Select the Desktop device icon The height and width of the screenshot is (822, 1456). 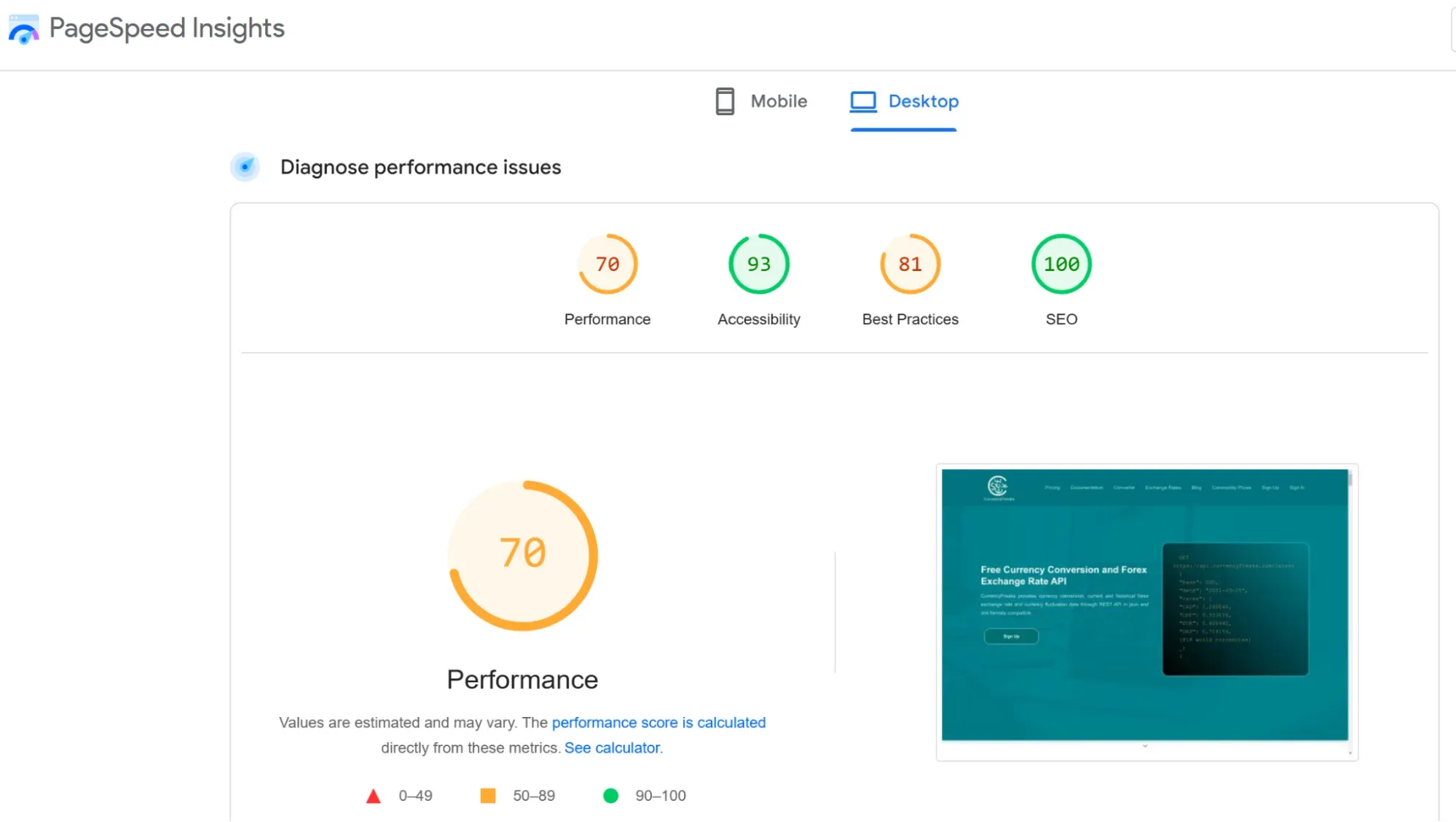pos(864,101)
